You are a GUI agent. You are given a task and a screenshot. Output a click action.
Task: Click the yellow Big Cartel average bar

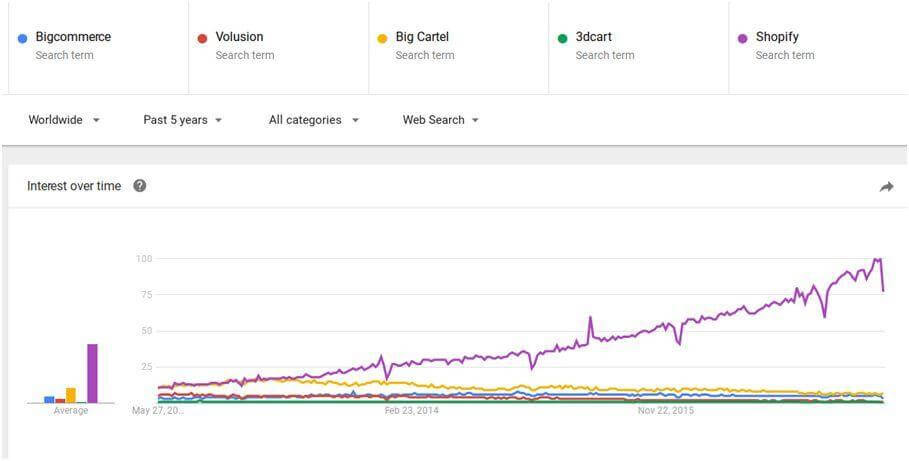coord(71,395)
